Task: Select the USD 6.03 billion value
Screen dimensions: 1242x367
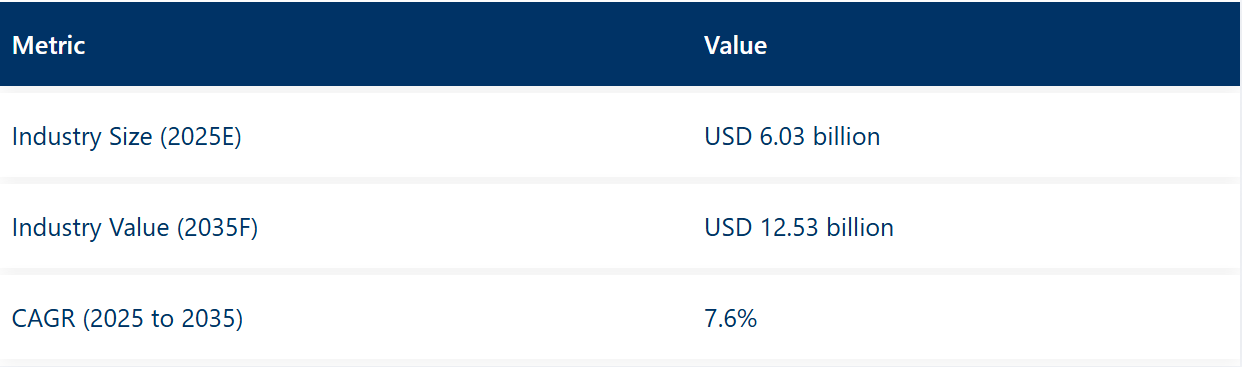Action: (x=792, y=136)
